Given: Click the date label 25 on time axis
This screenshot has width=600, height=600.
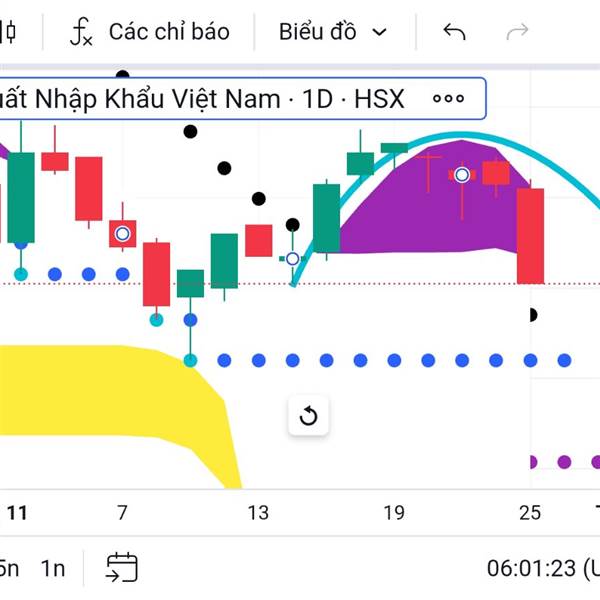Looking at the screenshot, I should (x=530, y=513).
